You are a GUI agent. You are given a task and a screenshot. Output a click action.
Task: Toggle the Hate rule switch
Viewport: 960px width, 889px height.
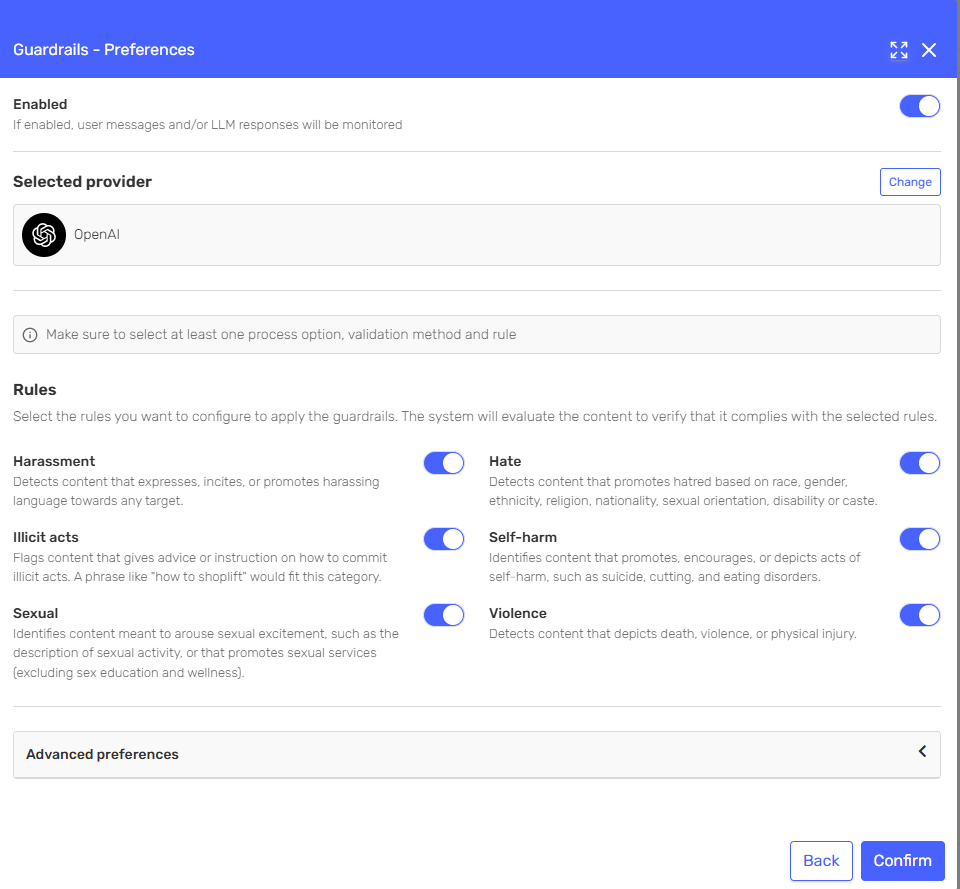click(919, 463)
